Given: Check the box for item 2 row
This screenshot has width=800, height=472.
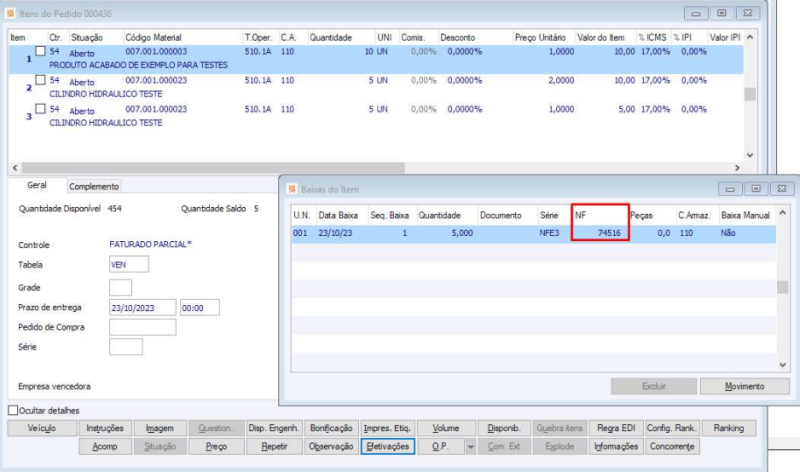Looking at the screenshot, I should [40, 80].
